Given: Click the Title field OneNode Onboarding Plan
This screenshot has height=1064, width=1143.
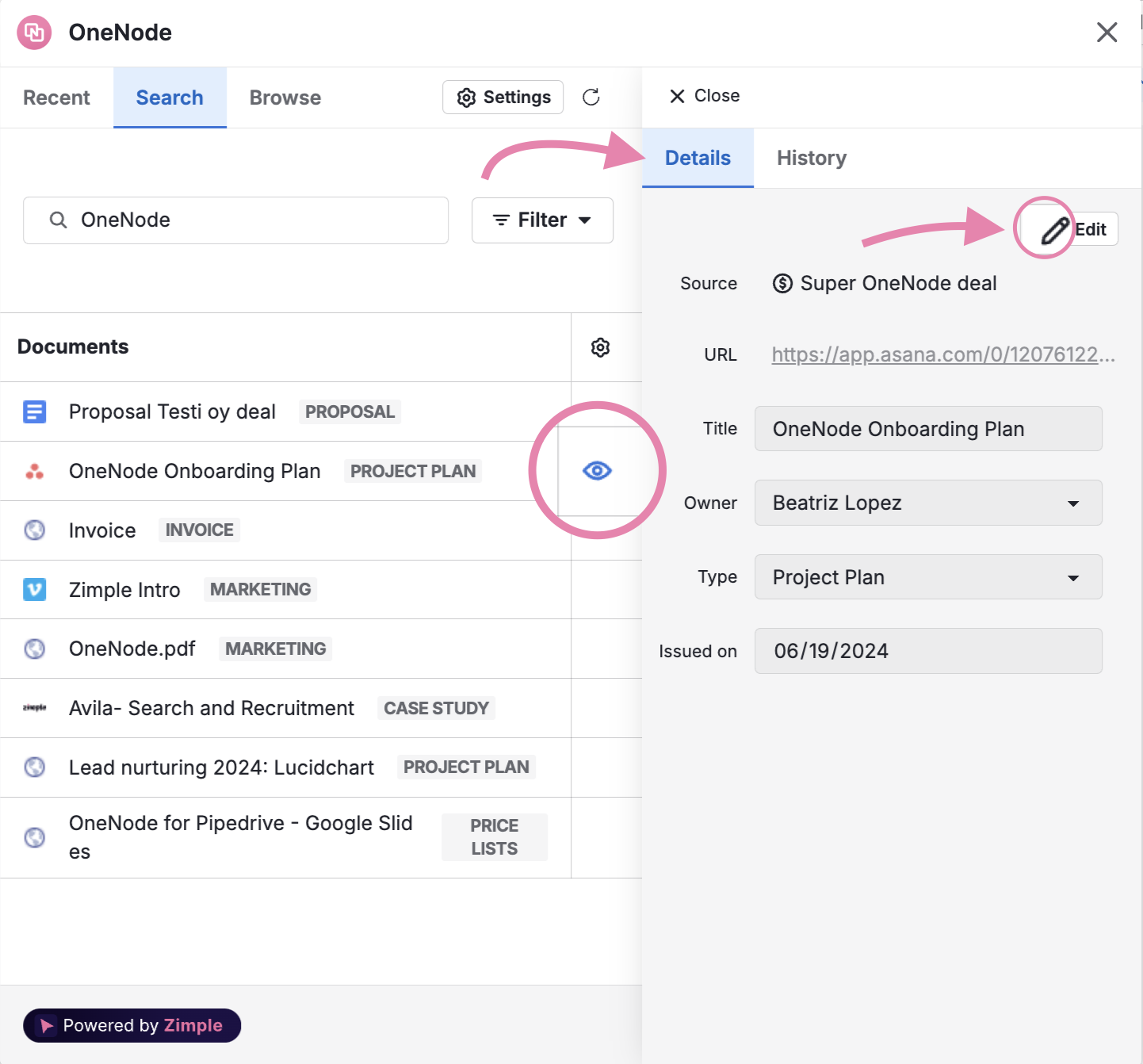Looking at the screenshot, I should 928,429.
